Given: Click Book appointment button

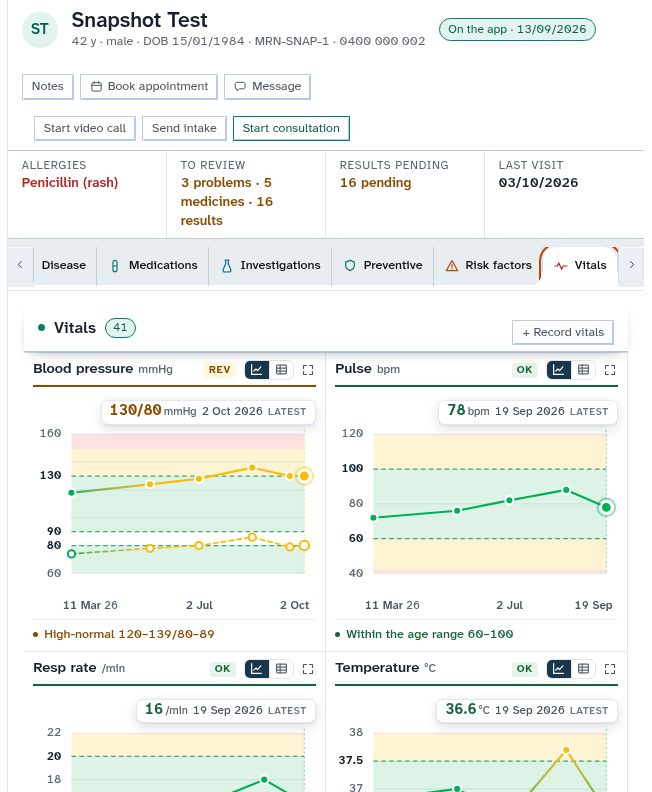Looking at the screenshot, I should point(149,86).
